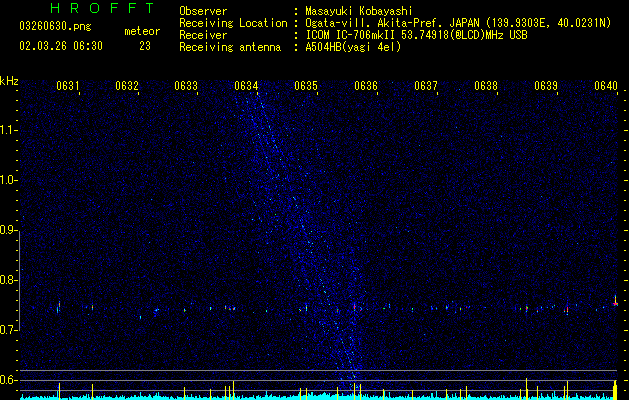Click time marker 0634
This screenshot has height=400, width=629.
(x=246, y=86)
